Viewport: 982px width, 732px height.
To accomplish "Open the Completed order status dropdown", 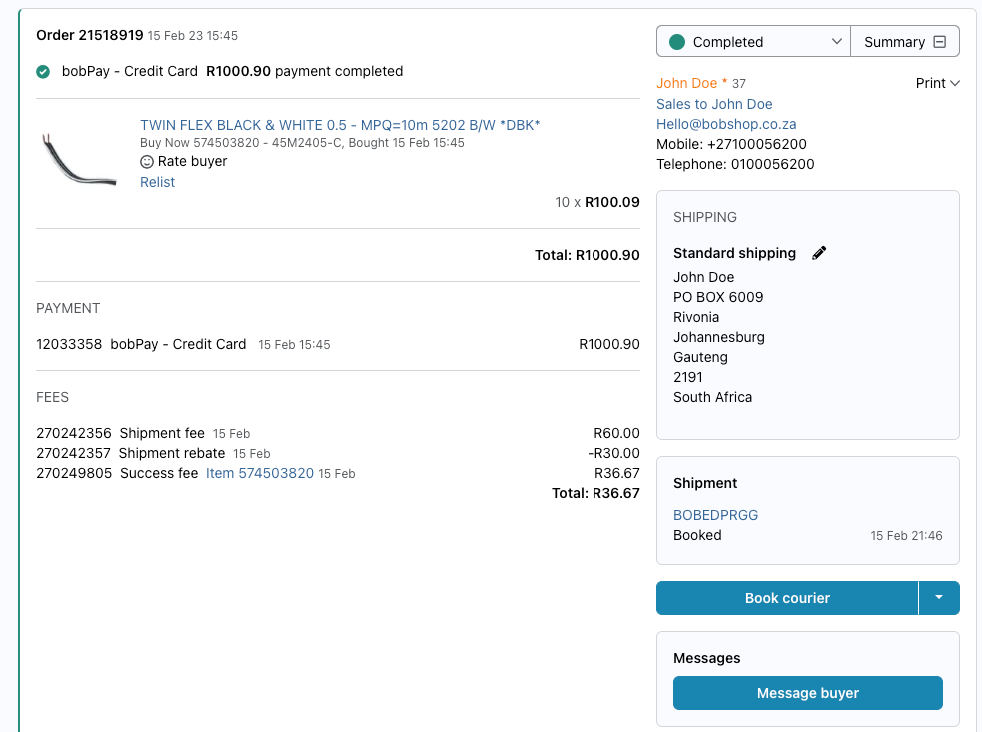I will (753, 41).
